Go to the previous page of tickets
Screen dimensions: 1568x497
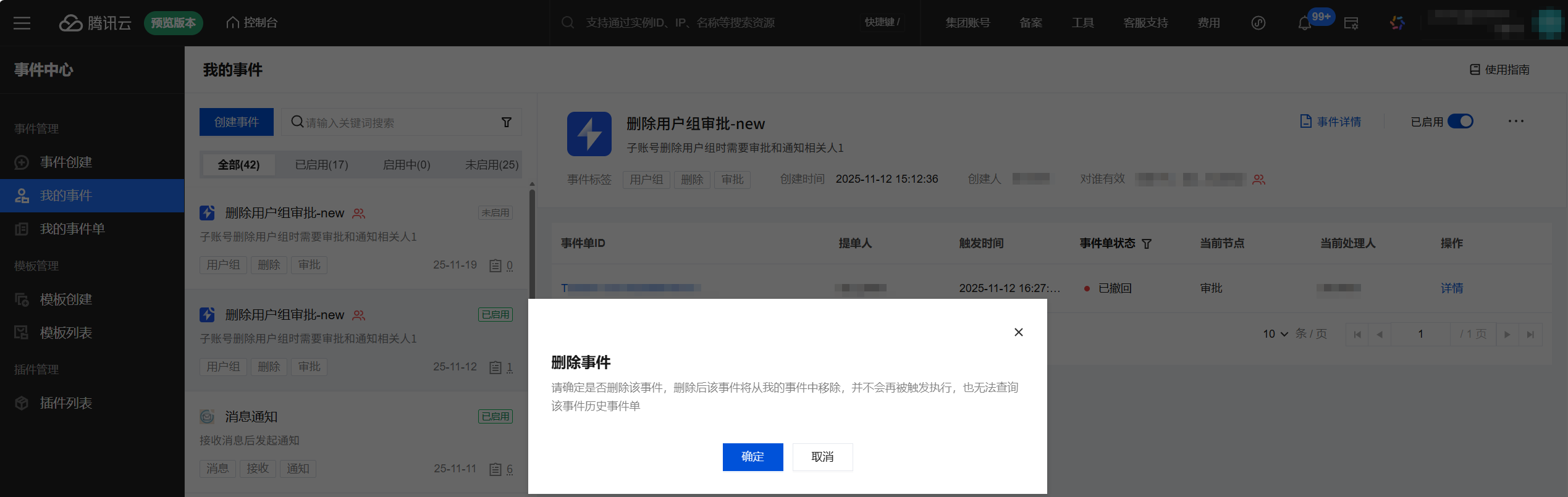click(x=1380, y=334)
